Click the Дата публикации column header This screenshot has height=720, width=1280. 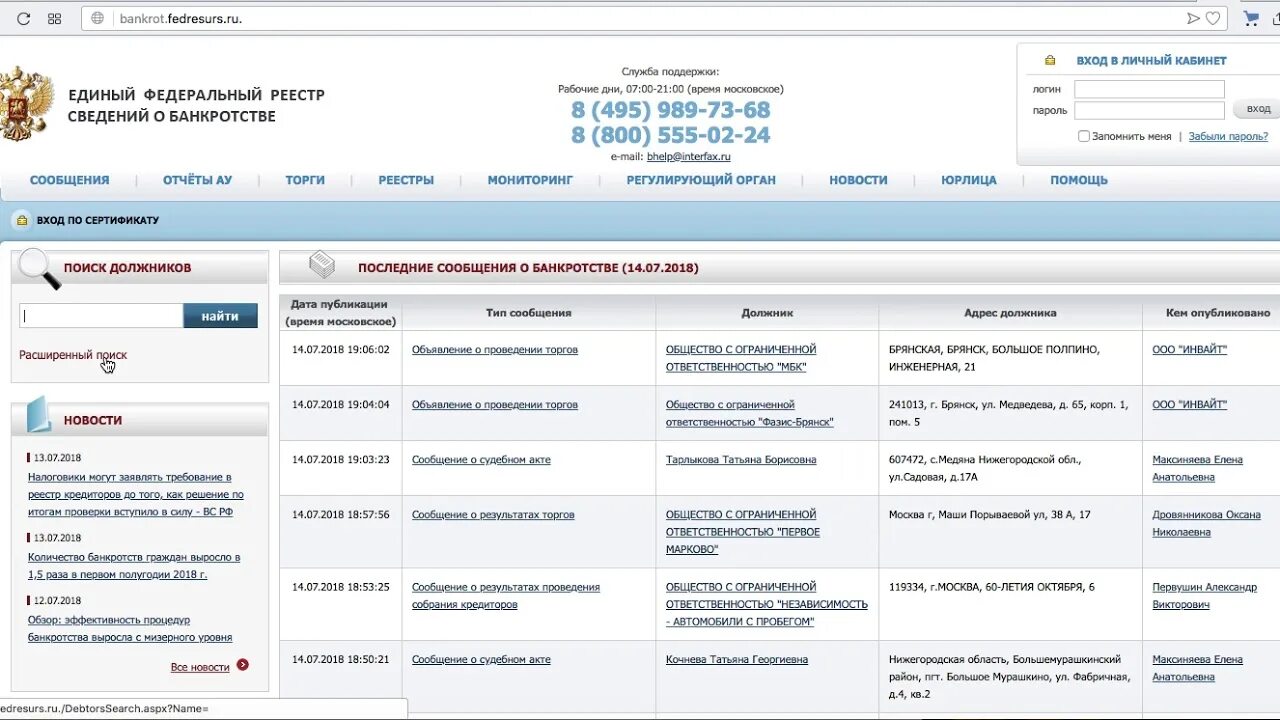[340, 313]
